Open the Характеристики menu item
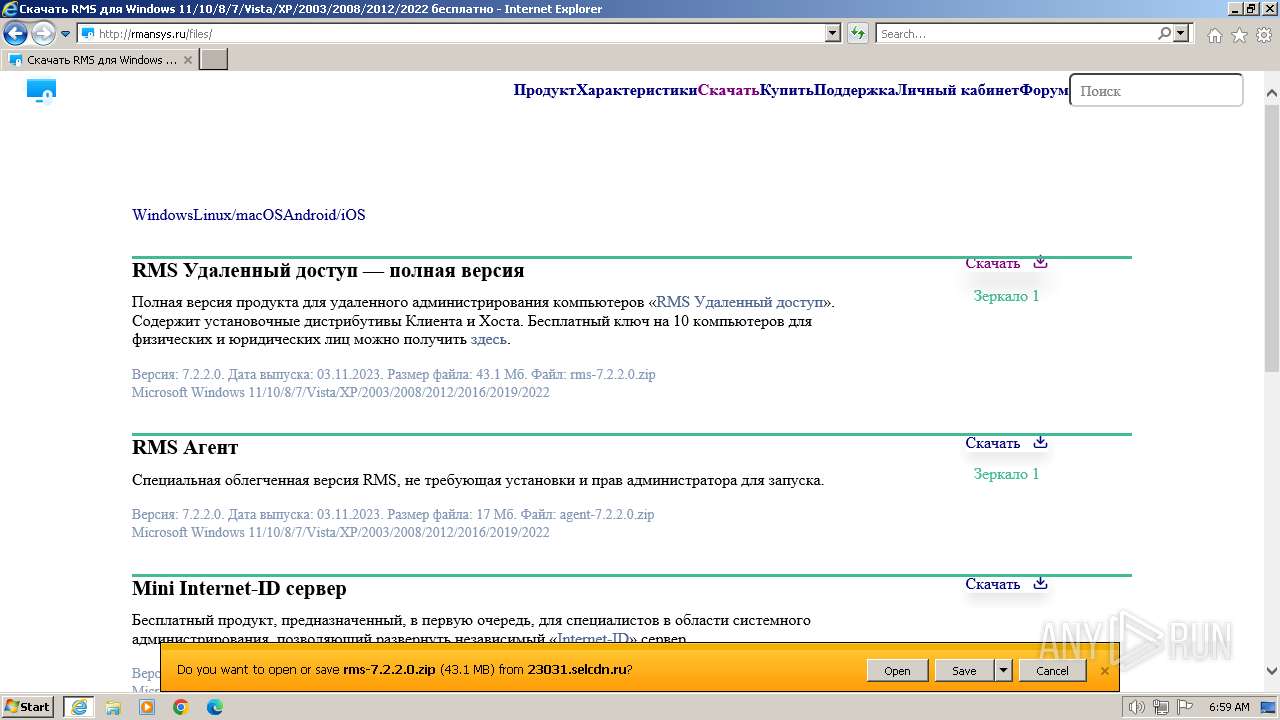The width and height of the screenshot is (1280, 720). 637,90
